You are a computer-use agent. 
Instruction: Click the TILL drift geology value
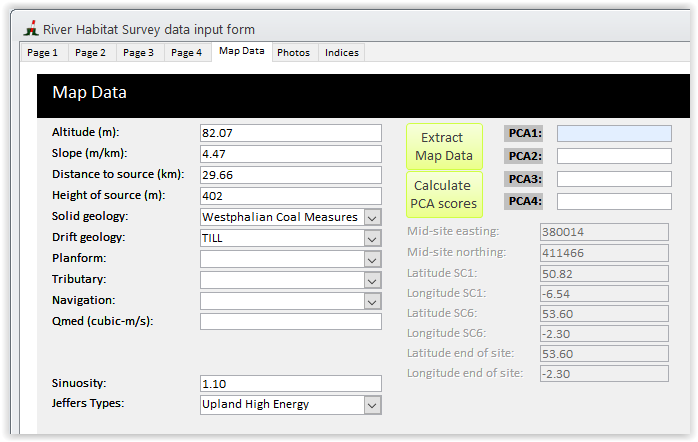(x=212, y=239)
